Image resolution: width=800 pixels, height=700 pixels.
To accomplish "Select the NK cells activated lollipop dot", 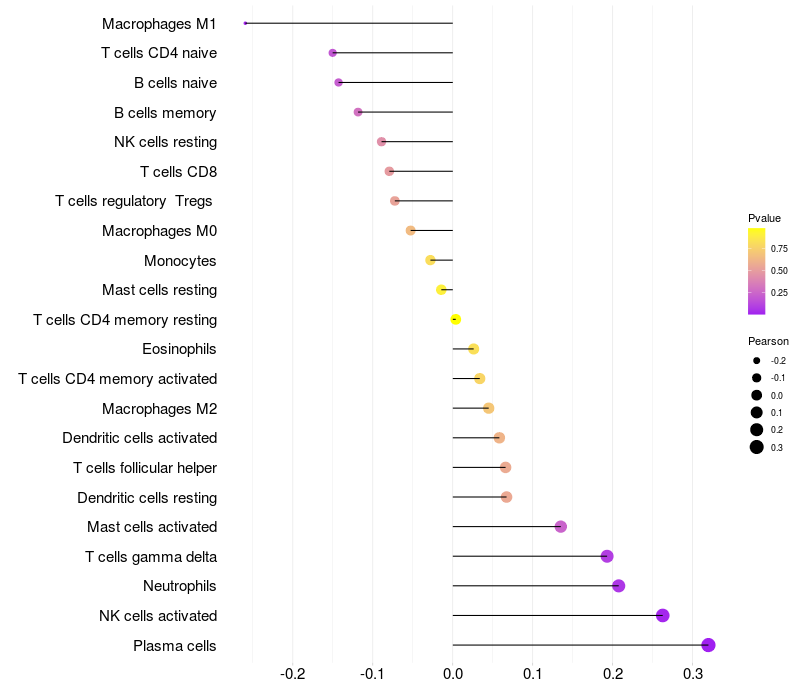I will (662, 615).
